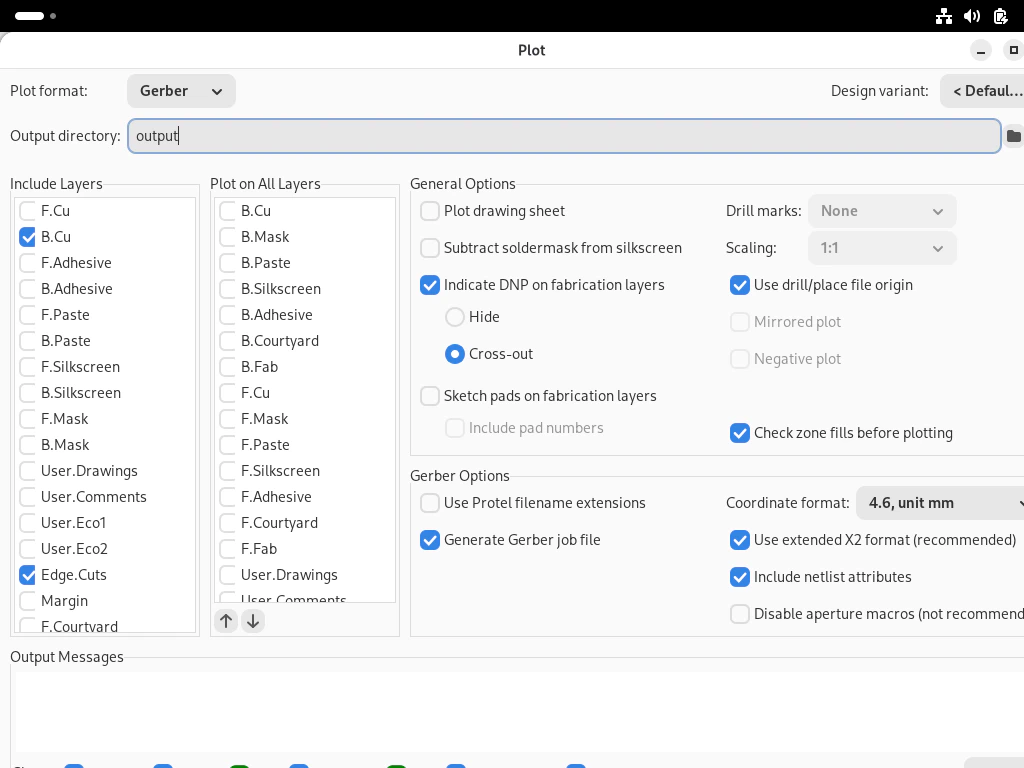Uncheck Check zone fills before plotting
The height and width of the screenshot is (768, 1024).
(739, 433)
